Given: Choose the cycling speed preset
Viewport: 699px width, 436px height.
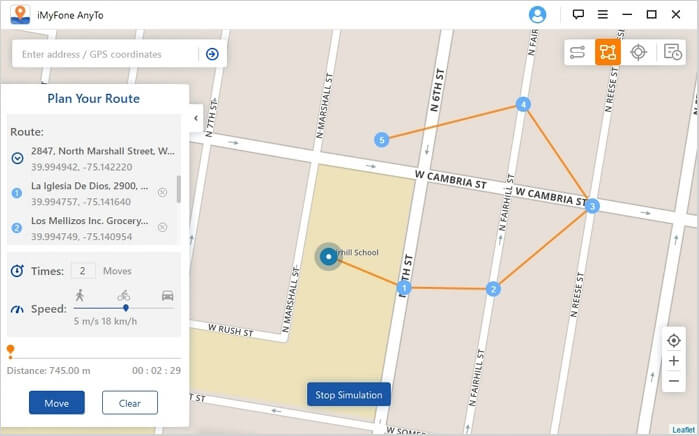Looking at the screenshot, I should tap(123, 296).
